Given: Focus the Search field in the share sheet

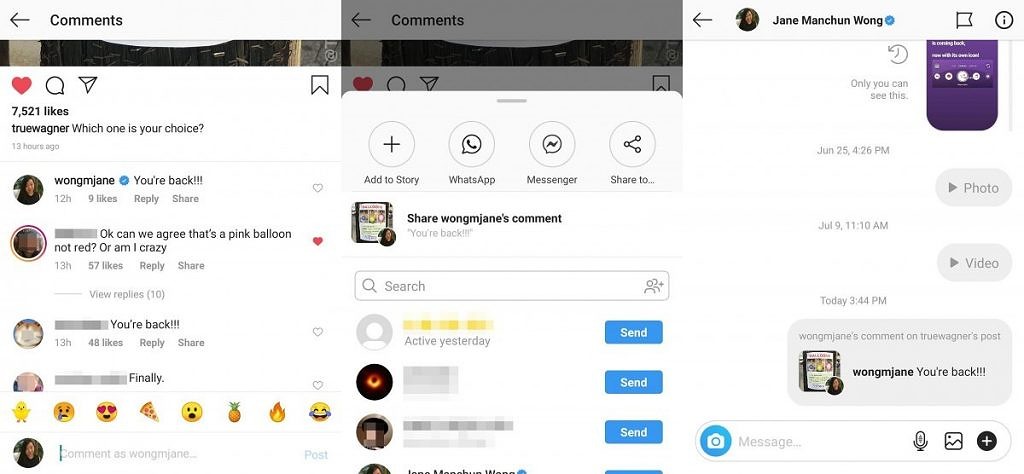Looking at the screenshot, I should (511, 286).
